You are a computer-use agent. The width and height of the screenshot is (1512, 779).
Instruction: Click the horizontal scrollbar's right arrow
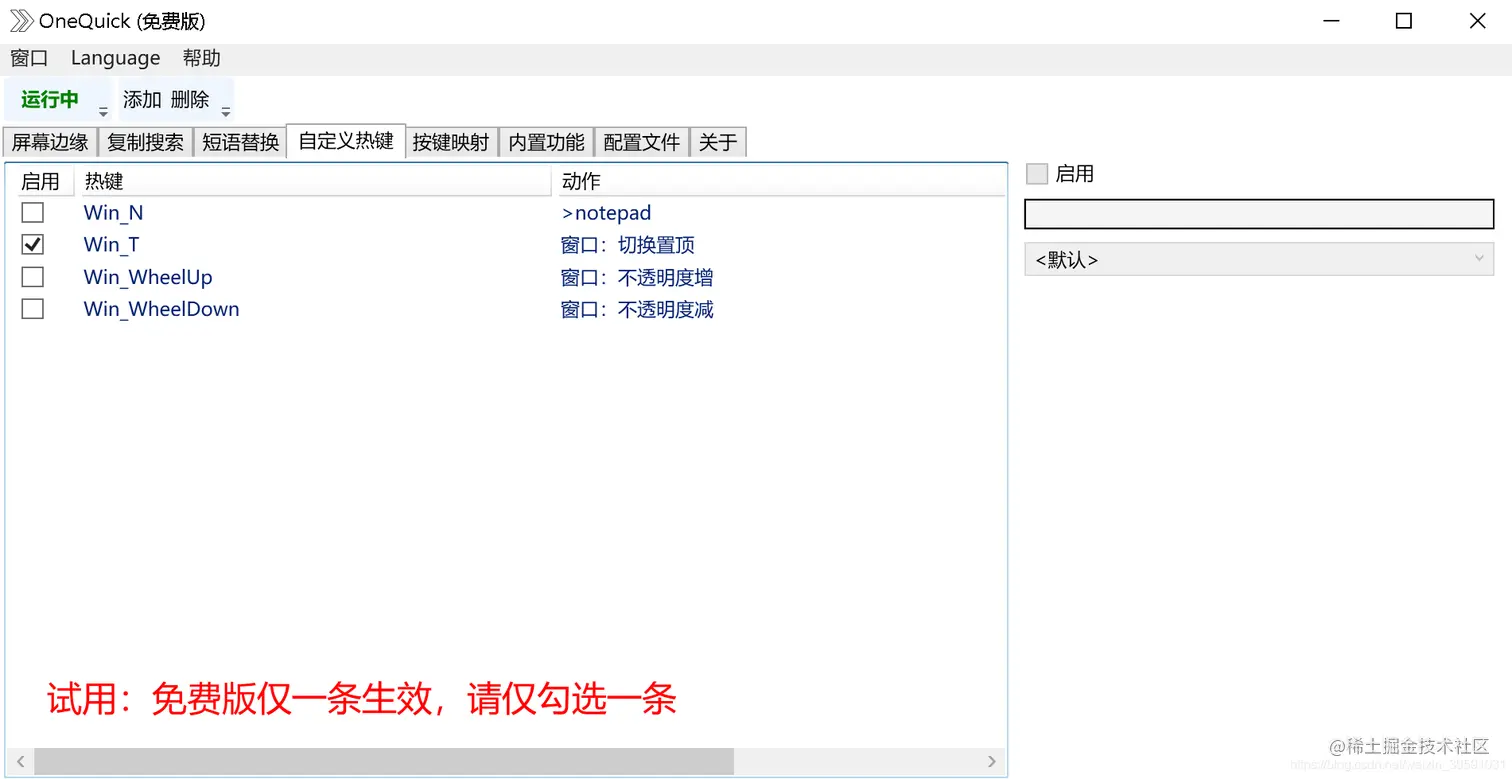tap(991, 761)
